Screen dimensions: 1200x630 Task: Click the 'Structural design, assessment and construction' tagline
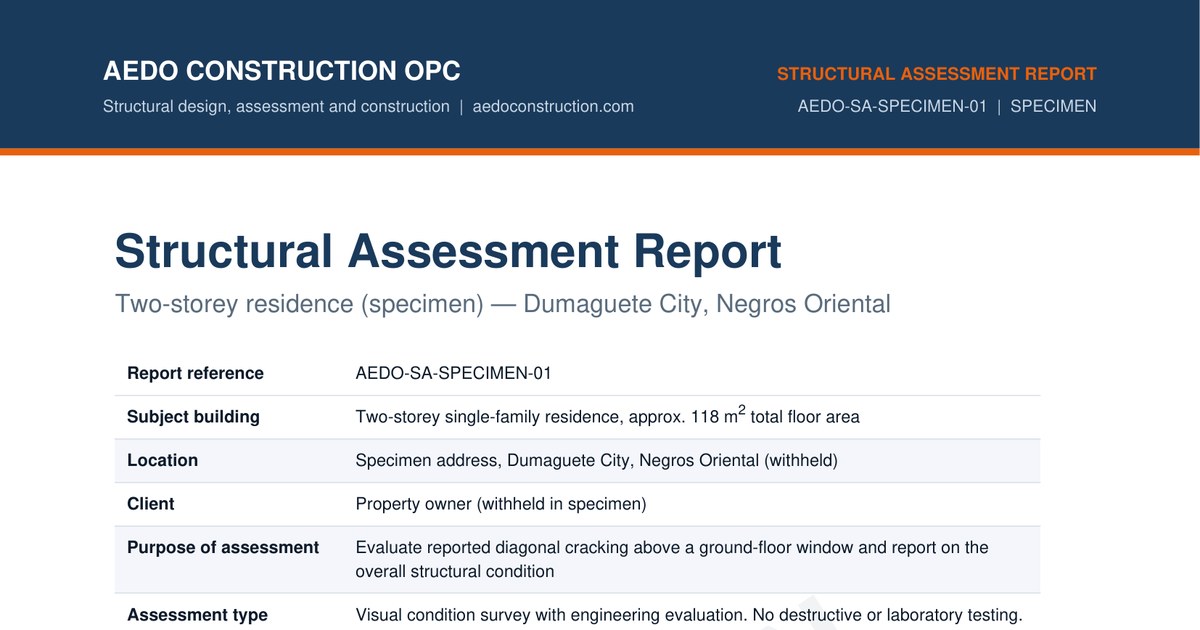[276, 106]
